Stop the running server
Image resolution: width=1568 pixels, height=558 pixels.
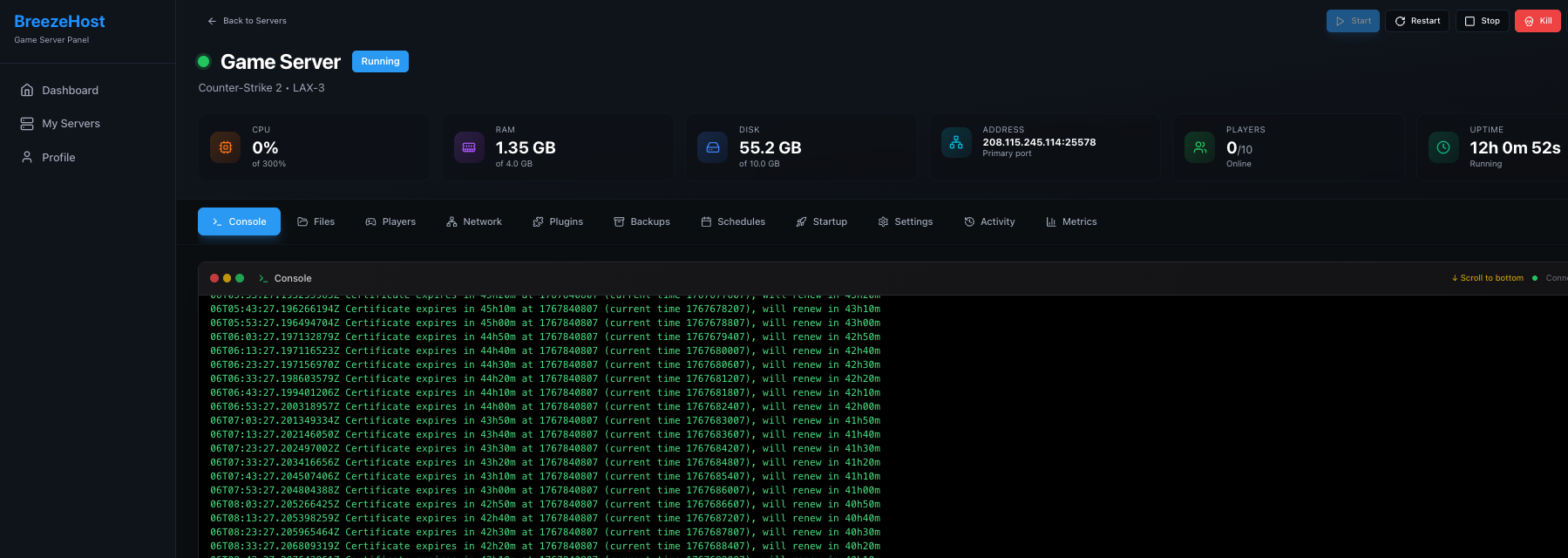pos(1482,21)
